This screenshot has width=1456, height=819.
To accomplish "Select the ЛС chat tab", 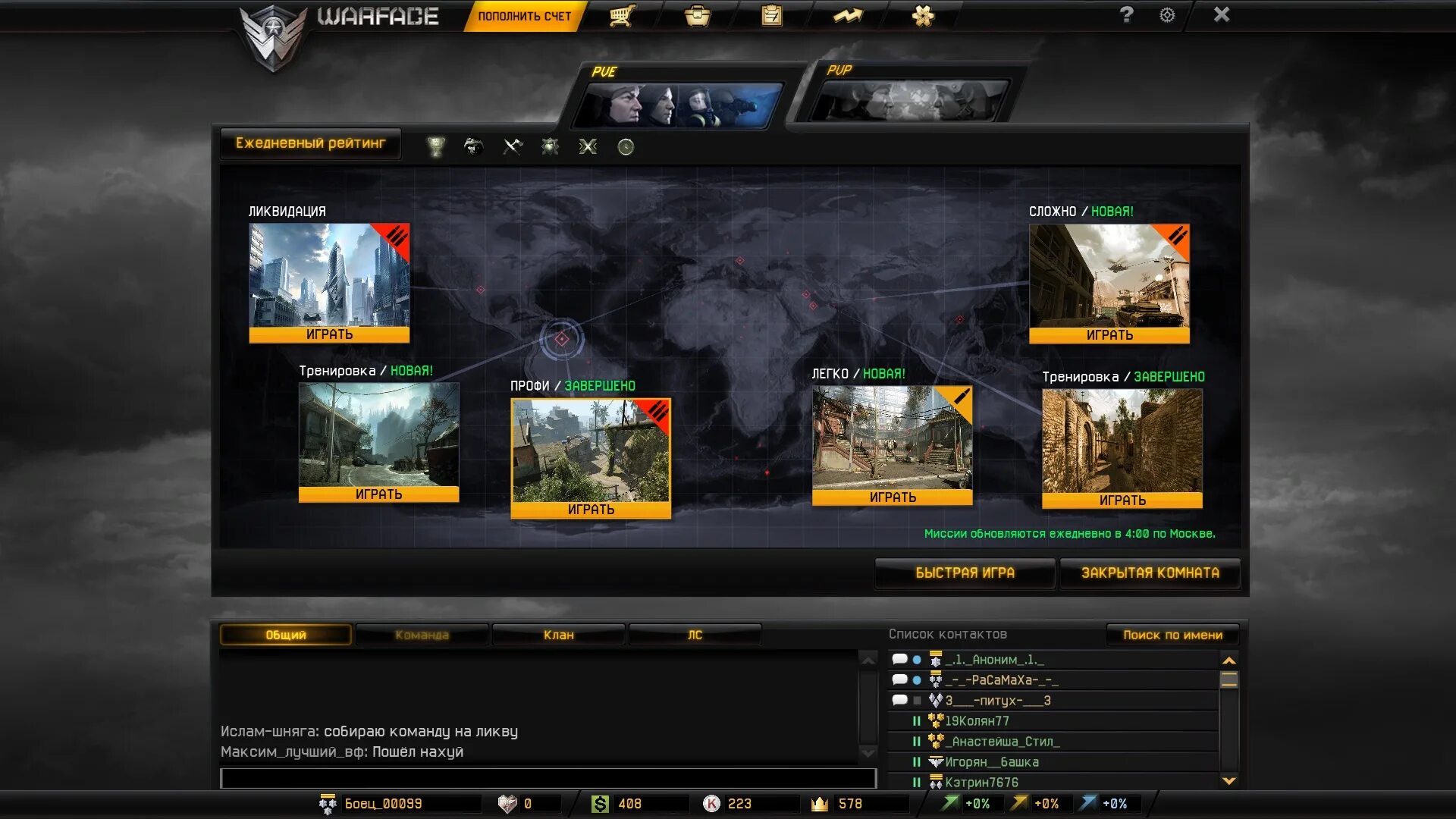I will (695, 635).
